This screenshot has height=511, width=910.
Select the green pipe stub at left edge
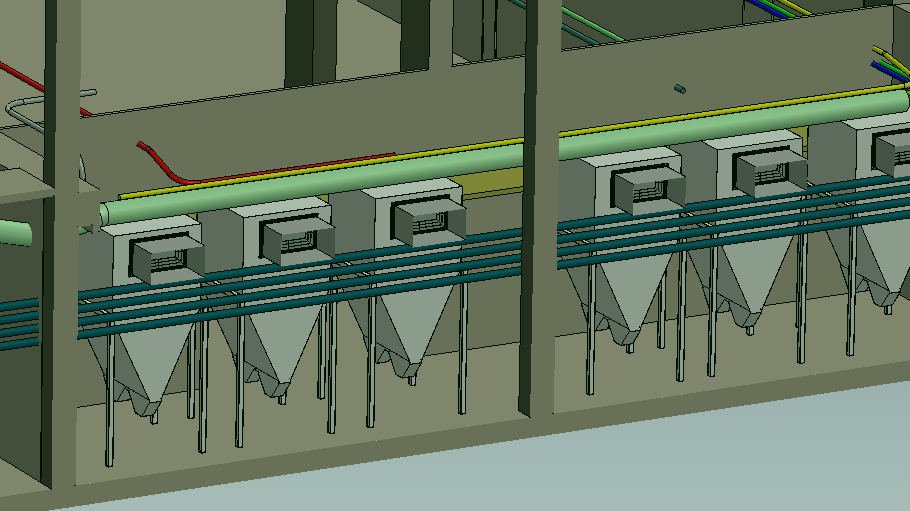tap(14, 234)
